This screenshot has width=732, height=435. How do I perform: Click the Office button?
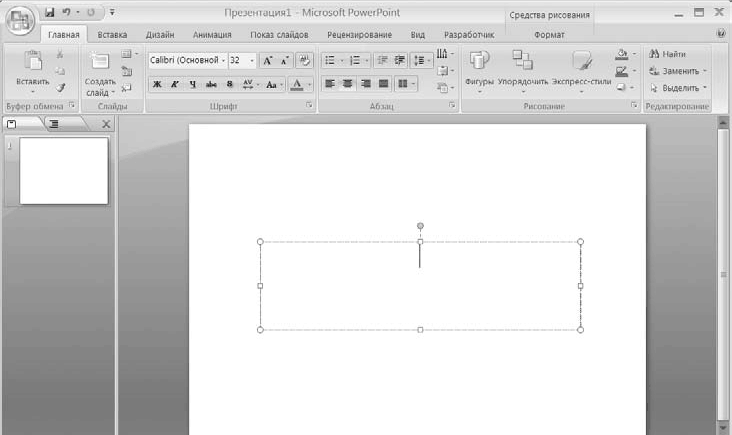coord(20,20)
